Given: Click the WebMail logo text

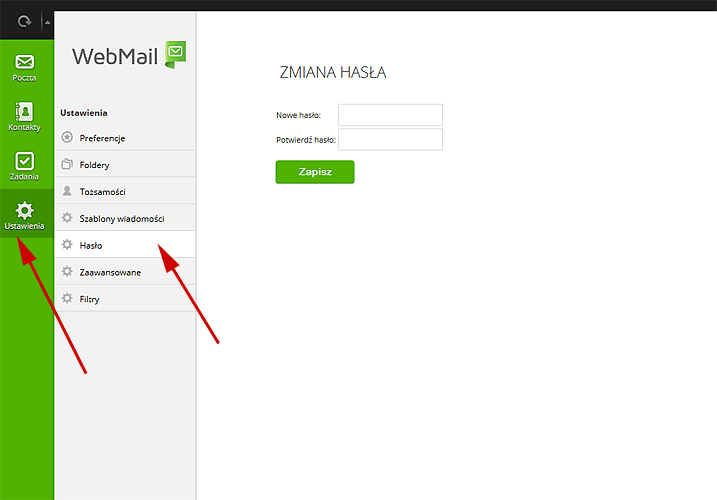Looking at the screenshot, I should coord(115,57).
